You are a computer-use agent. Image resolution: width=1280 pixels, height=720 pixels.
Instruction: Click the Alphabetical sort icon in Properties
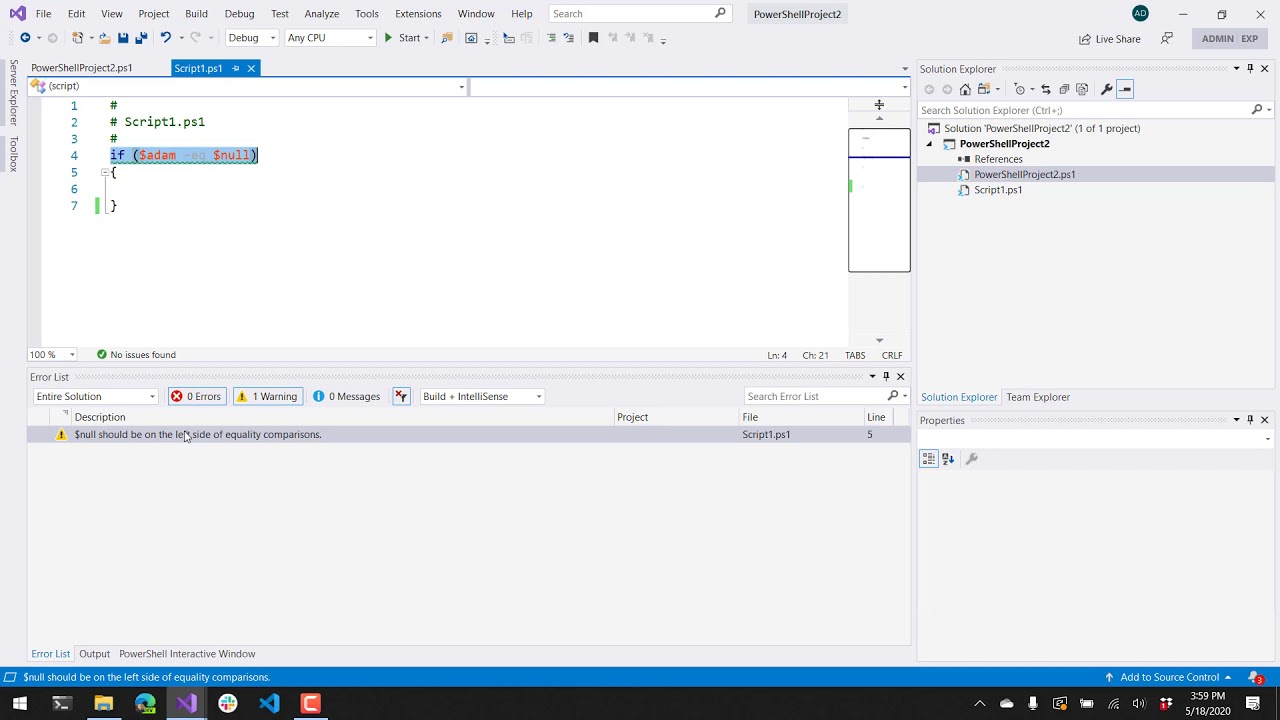[x=948, y=458]
